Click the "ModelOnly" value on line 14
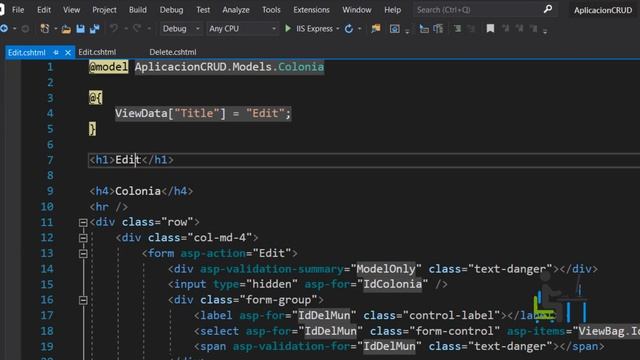Viewport: 640px width, 360px height. pyautogui.click(x=386, y=269)
